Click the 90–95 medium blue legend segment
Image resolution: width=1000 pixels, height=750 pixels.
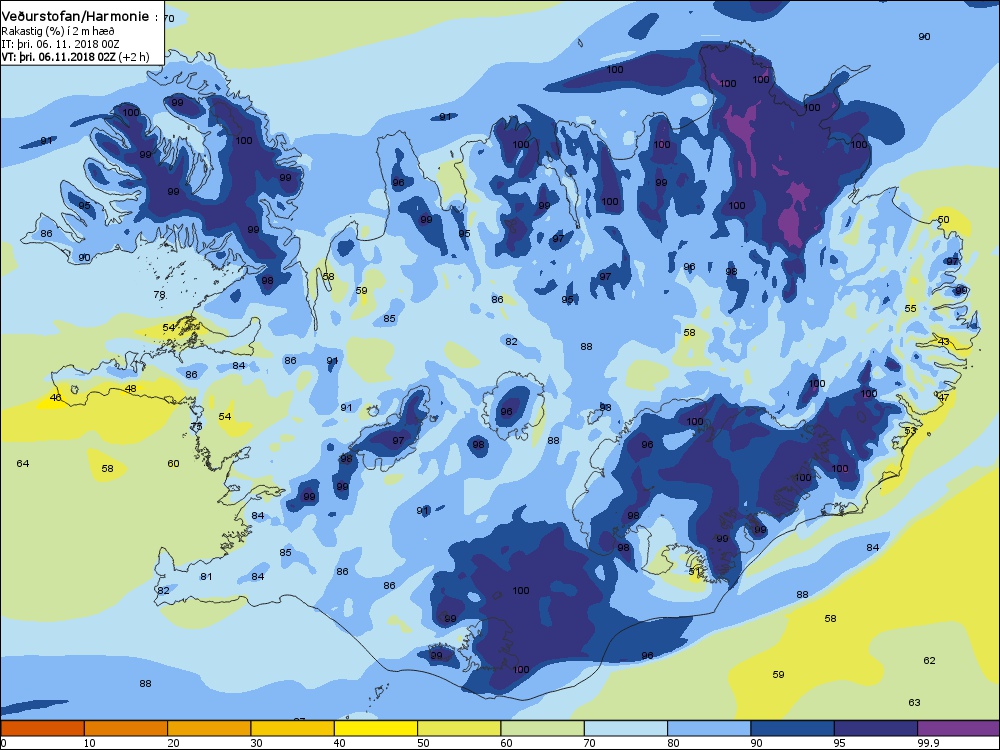(x=793, y=728)
